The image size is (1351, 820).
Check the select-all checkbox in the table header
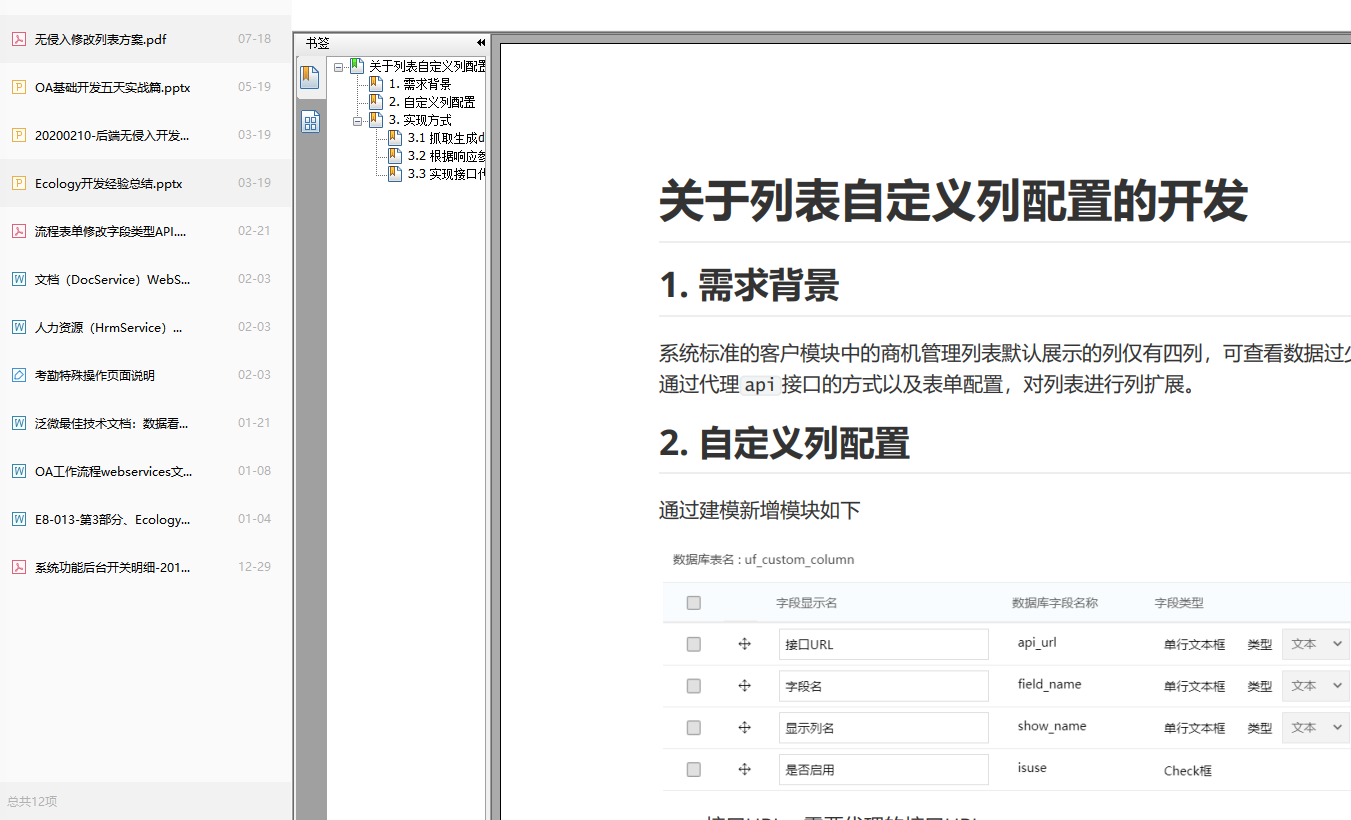(693, 603)
